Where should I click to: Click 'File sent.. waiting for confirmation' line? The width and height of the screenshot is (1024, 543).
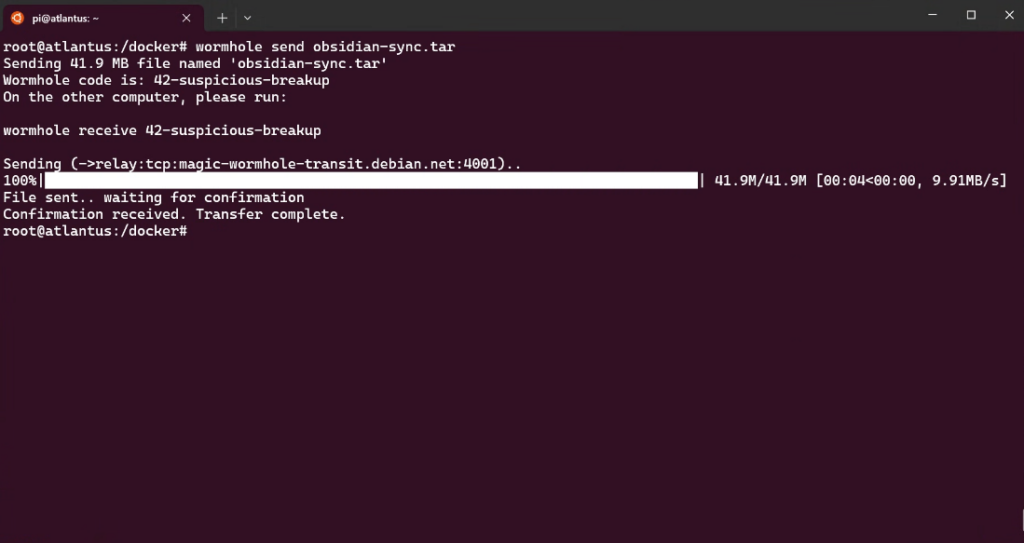[153, 197]
